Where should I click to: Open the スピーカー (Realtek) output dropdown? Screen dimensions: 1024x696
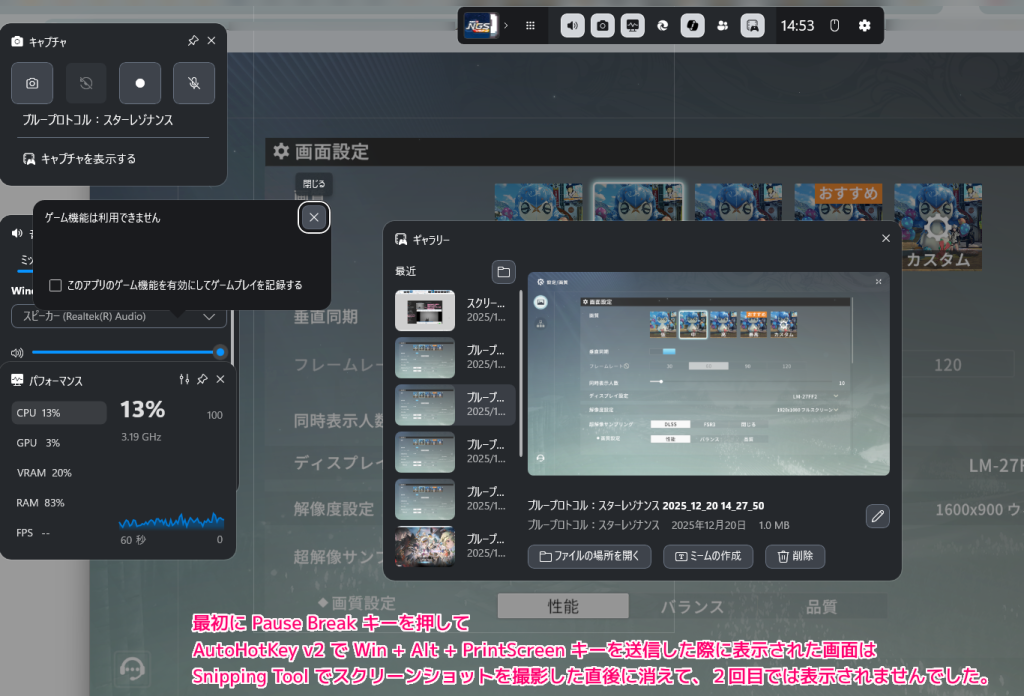(x=118, y=316)
